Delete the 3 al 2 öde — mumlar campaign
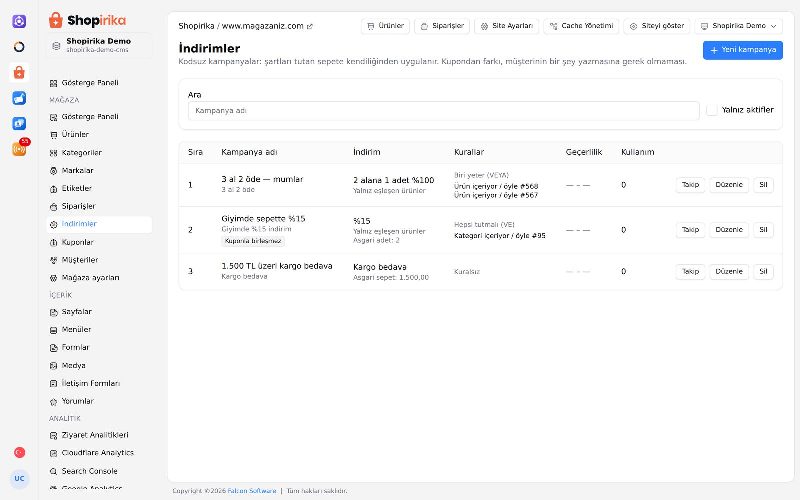800x500 pixels. pyautogui.click(x=763, y=185)
